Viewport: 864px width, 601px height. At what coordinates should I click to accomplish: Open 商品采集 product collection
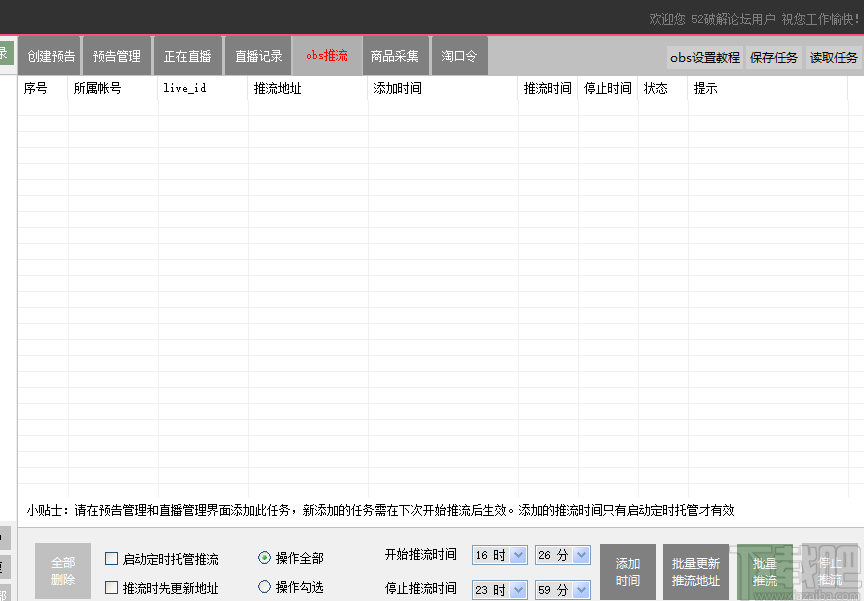pos(396,55)
